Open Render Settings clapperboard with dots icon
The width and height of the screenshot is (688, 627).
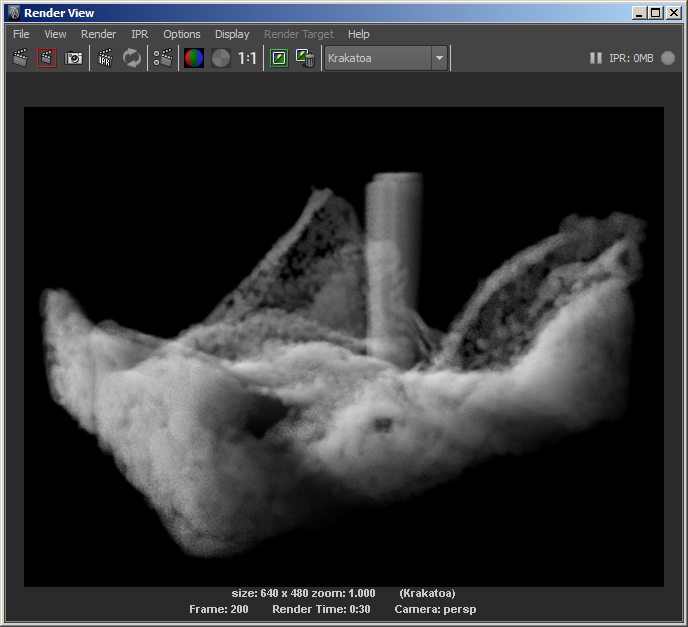pos(162,58)
